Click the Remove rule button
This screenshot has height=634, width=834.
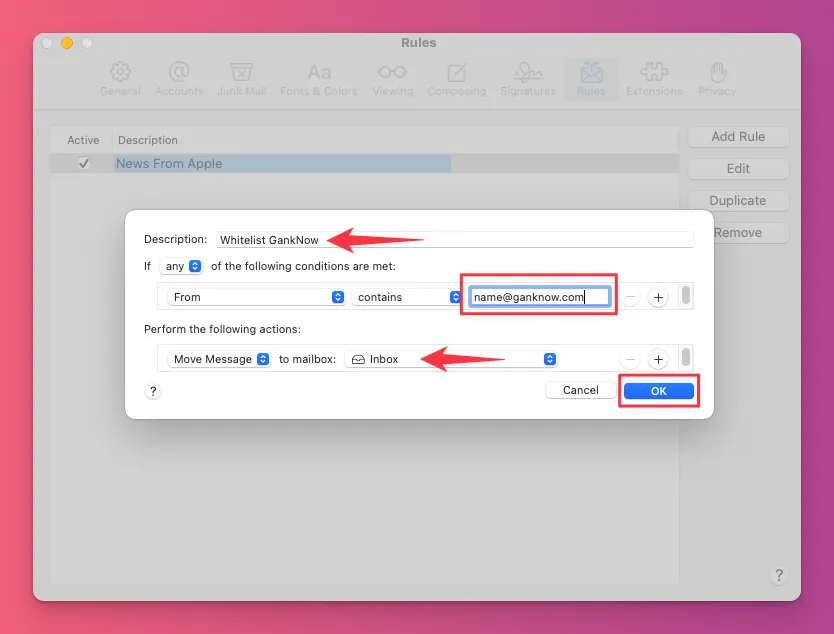point(738,232)
